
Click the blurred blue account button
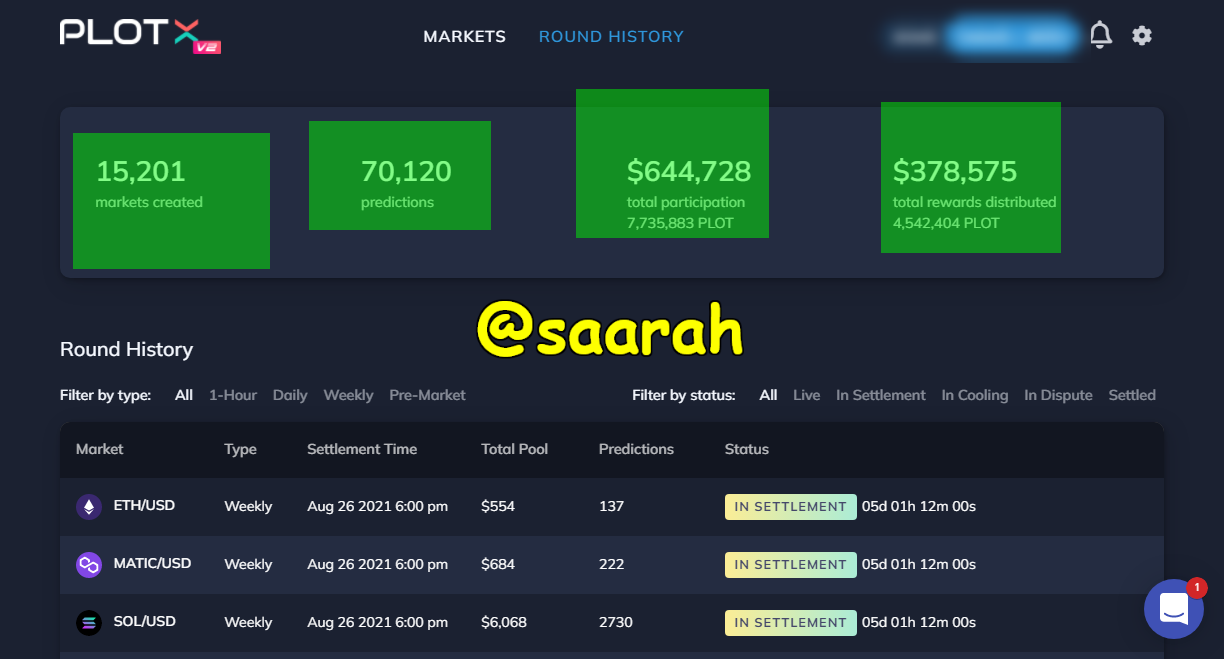pyautogui.click(x=1012, y=36)
